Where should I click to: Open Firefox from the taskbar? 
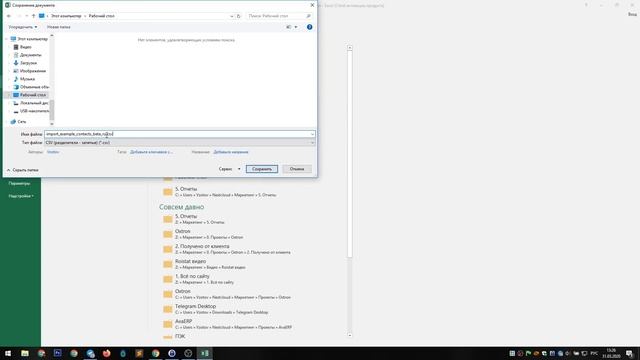(x=107, y=353)
